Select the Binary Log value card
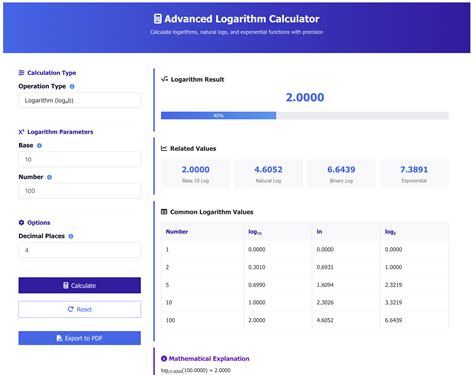This screenshot has height=375, width=474. [x=341, y=174]
